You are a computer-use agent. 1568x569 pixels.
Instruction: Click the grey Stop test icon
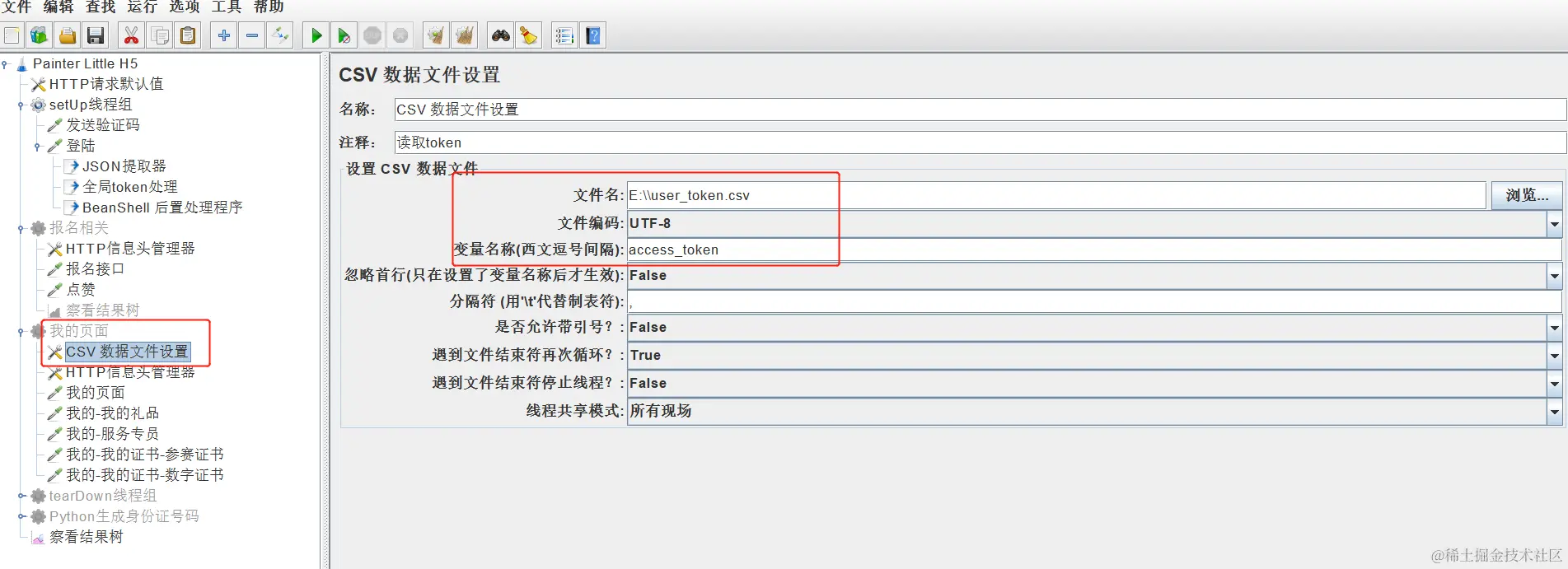coord(372,35)
